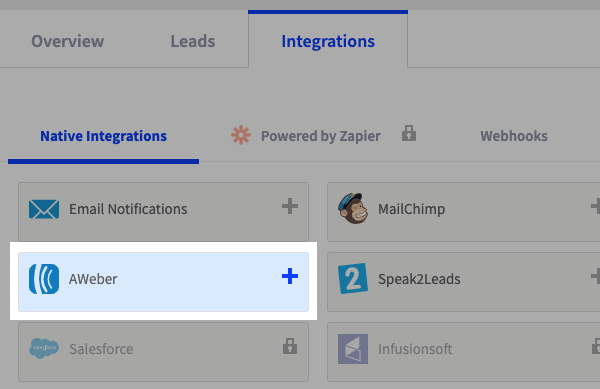Click the Salesforce cloud logo
This screenshot has height=389, width=600.
click(44, 348)
